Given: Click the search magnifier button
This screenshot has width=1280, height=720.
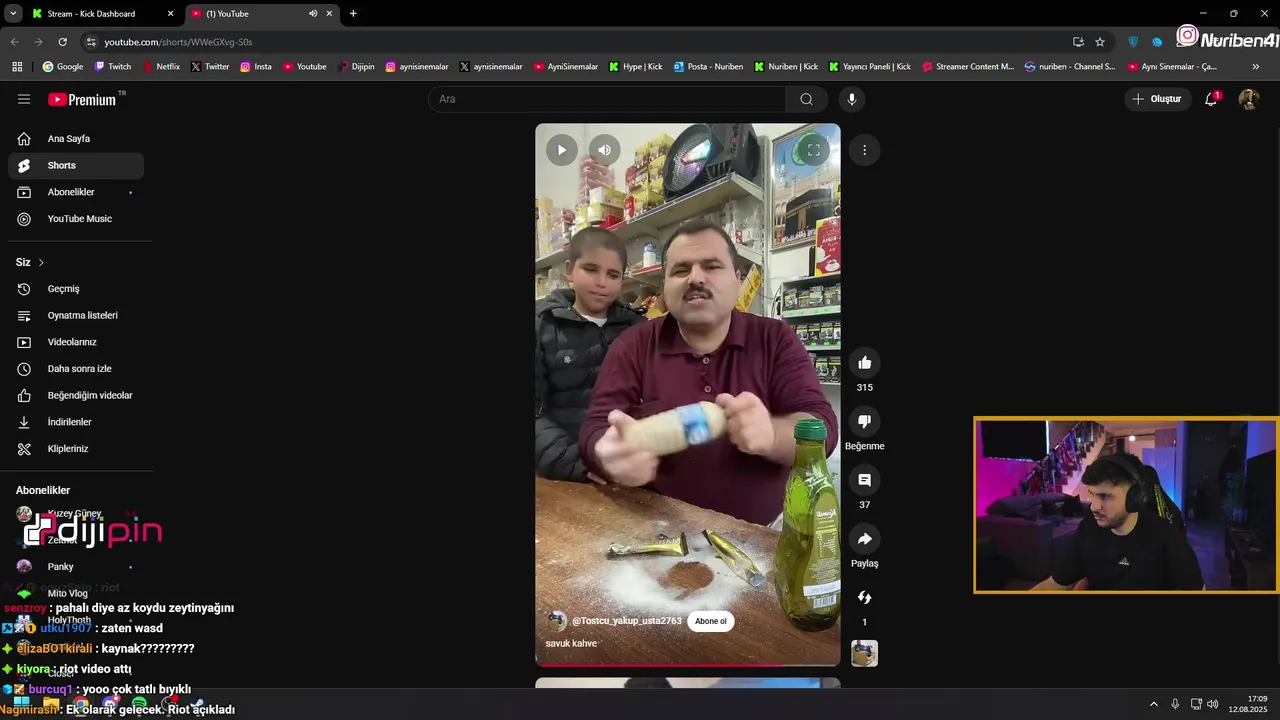Looking at the screenshot, I should click(x=806, y=99).
